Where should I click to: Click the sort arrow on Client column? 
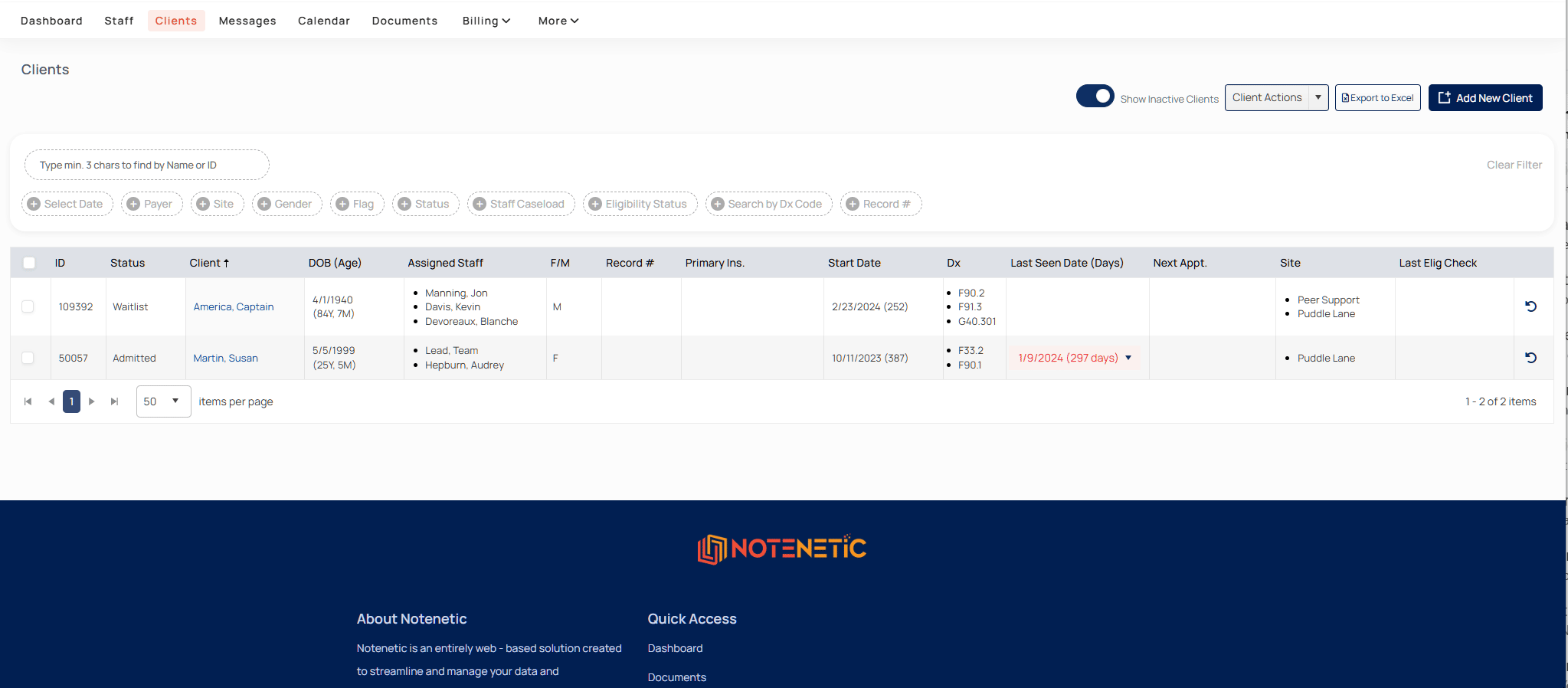(226, 263)
